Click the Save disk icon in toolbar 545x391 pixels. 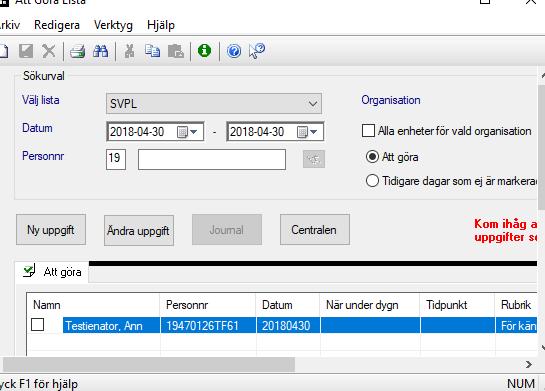(26, 51)
